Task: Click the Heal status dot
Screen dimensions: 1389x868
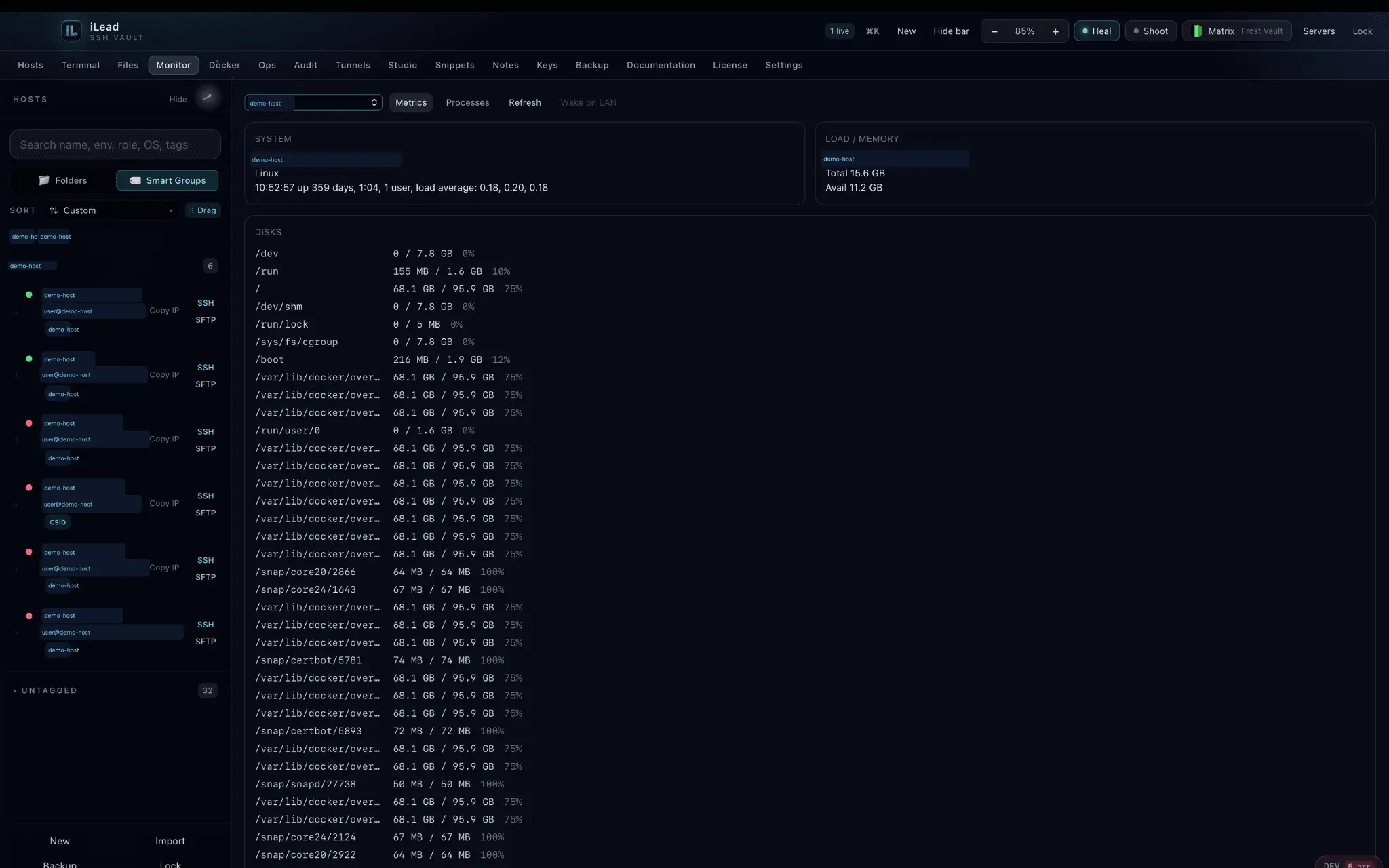Action: pyautogui.click(x=1084, y=31)
